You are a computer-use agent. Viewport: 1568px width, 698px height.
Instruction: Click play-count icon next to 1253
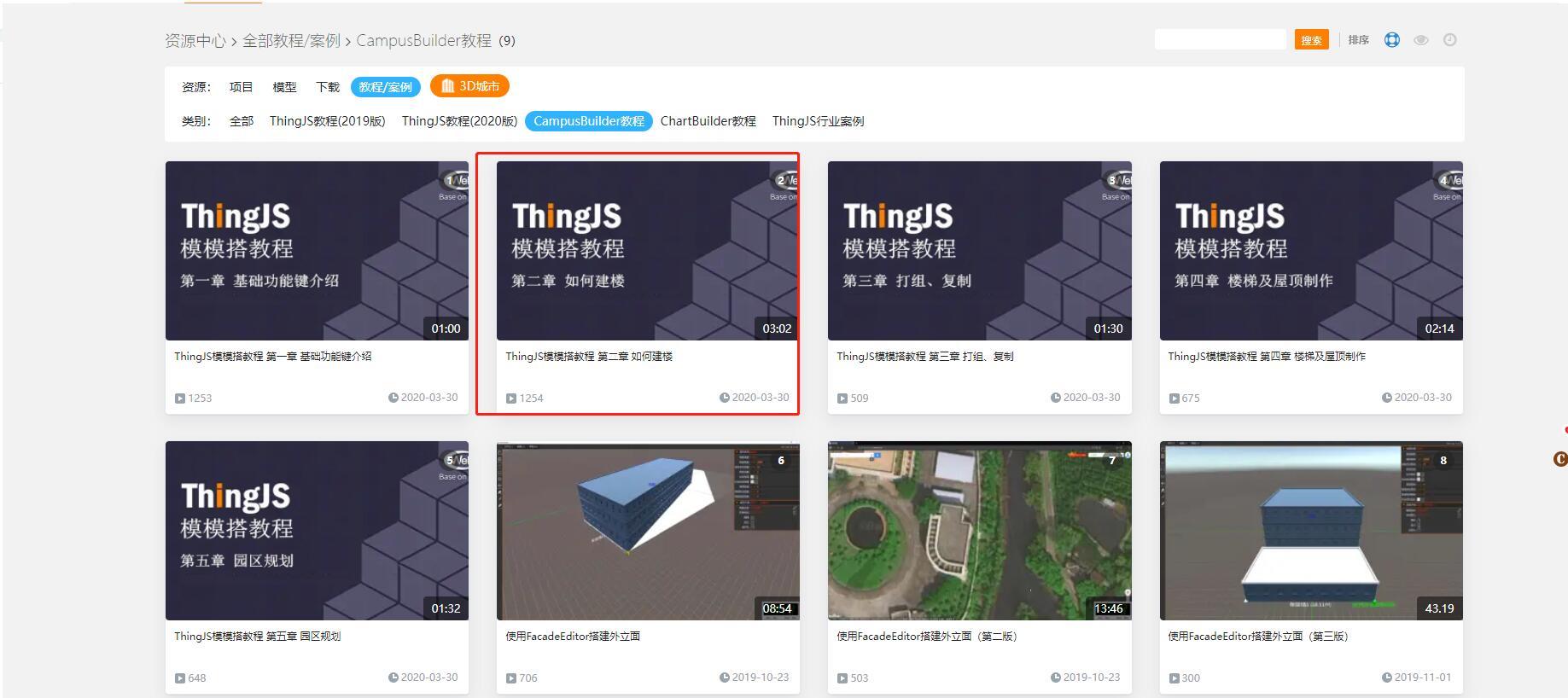click(x=180, y=398)
